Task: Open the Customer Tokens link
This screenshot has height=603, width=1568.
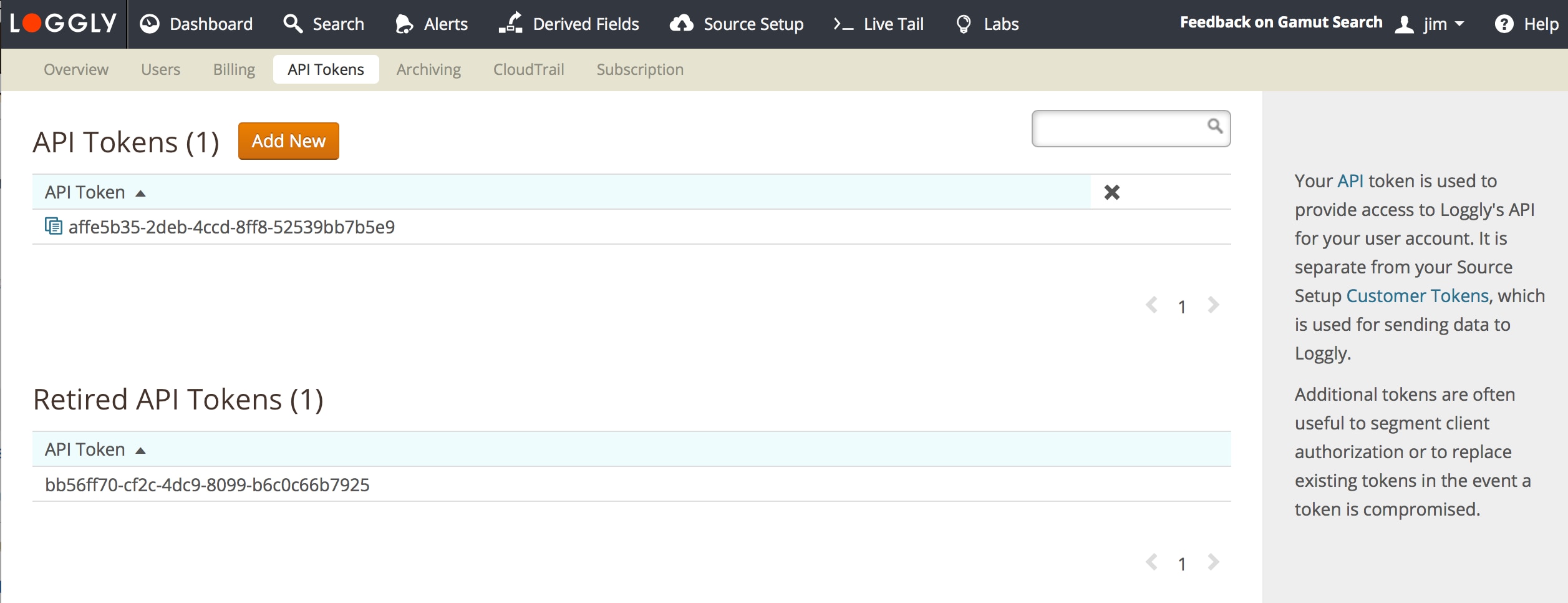Action: coord(1417,296)
